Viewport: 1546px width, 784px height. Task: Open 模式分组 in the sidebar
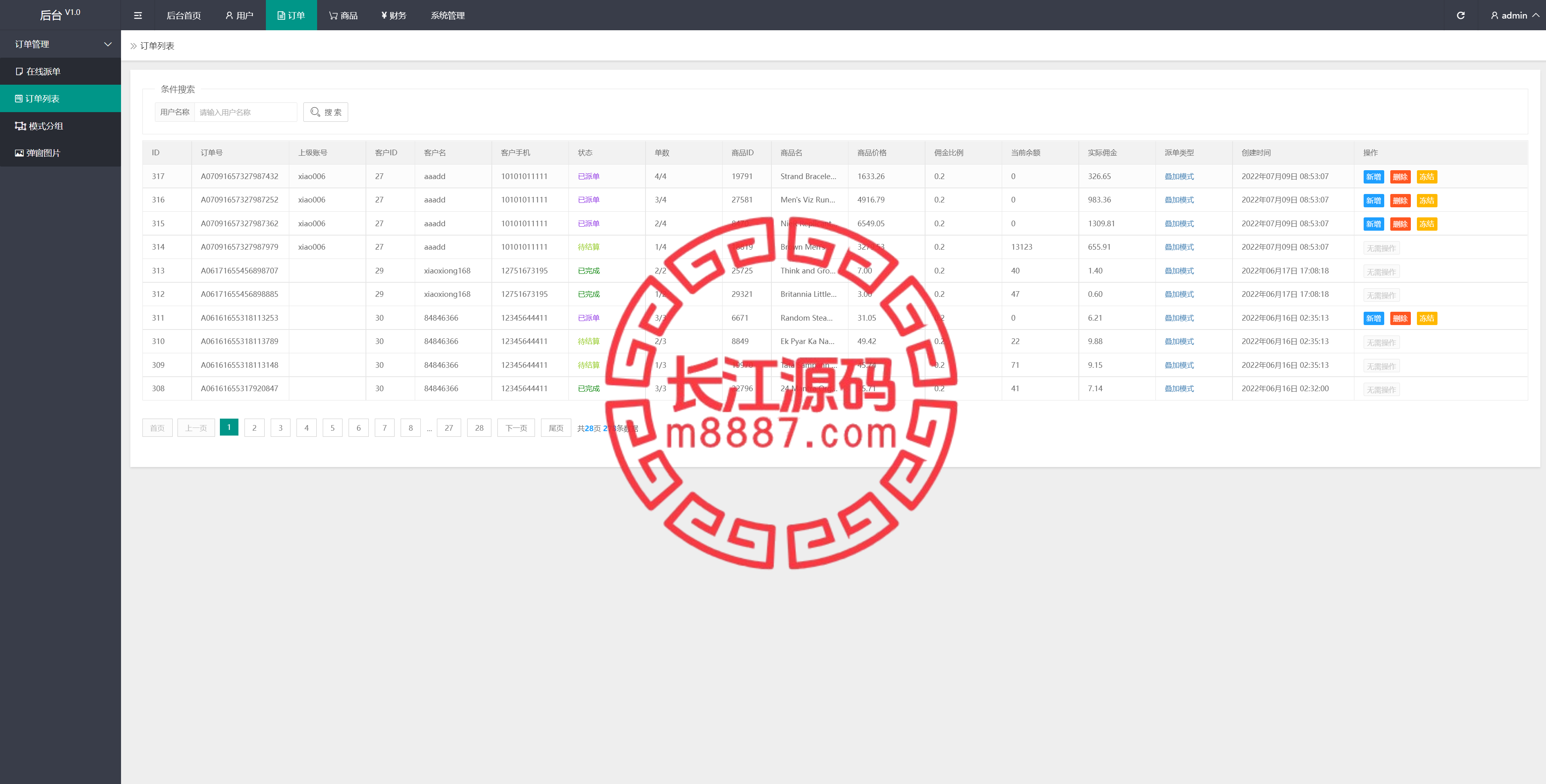[x=60, y=126]
